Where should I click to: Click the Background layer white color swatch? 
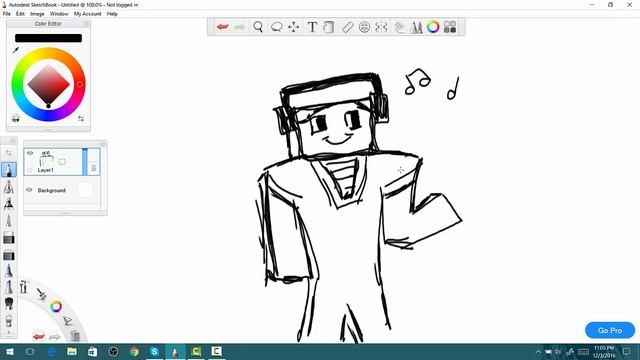pyautogui.click(x=84, y=190)
